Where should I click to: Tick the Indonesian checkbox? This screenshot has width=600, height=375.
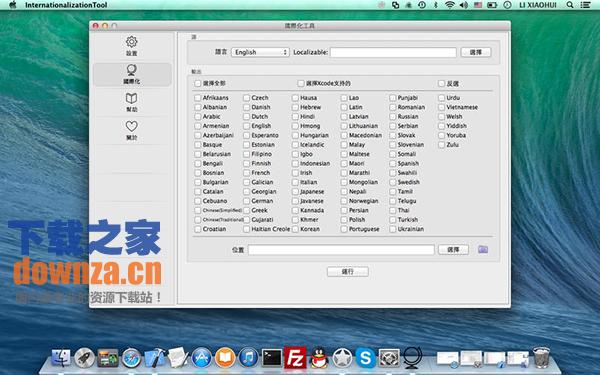pos(295,163)
